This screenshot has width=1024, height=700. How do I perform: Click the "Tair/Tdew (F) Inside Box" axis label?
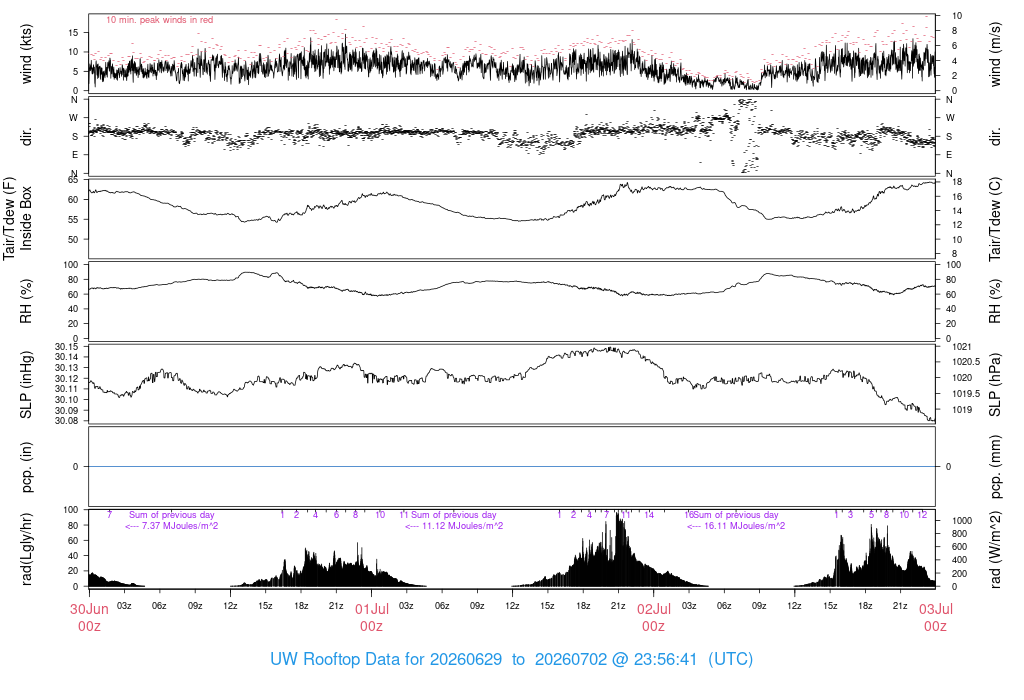pos(18,219)
